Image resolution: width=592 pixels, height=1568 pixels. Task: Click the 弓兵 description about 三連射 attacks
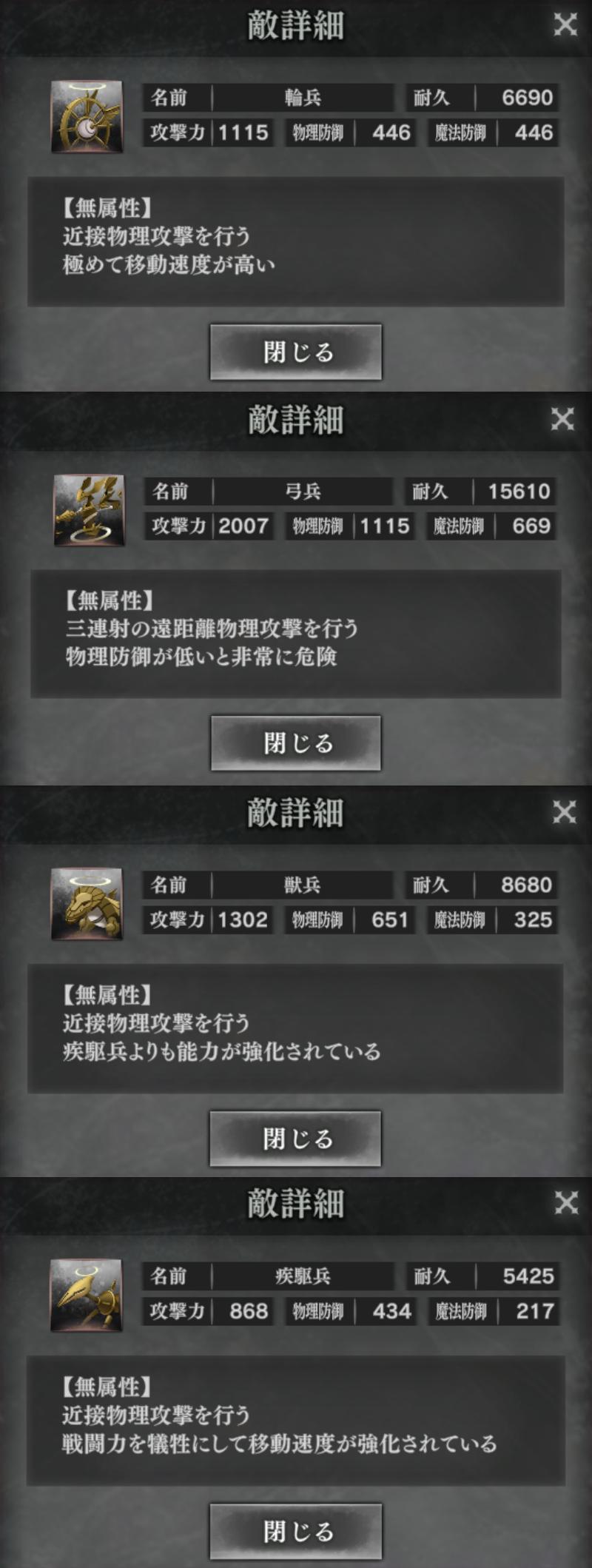[212, 629]
